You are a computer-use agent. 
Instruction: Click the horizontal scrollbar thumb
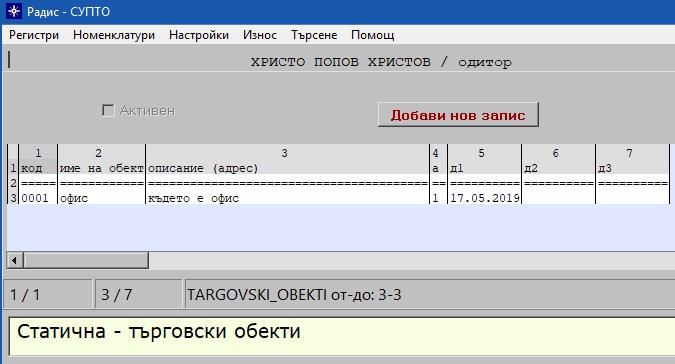[86, 260]
